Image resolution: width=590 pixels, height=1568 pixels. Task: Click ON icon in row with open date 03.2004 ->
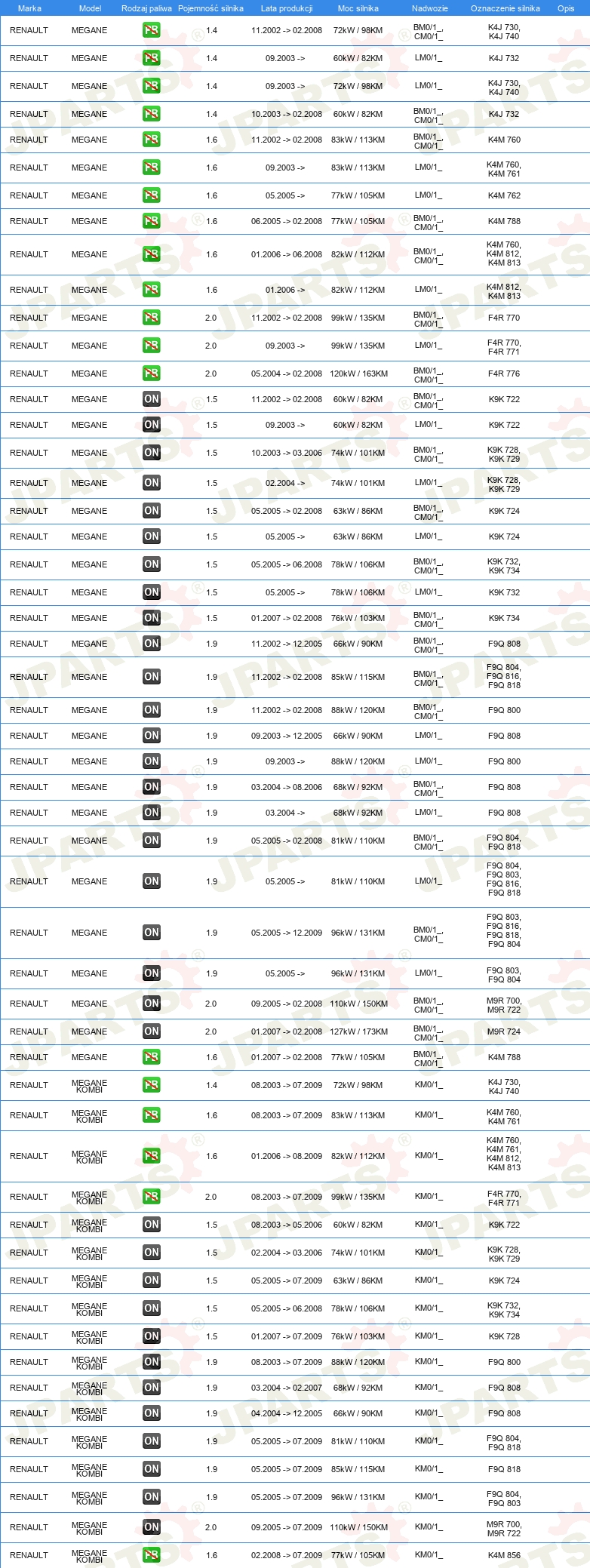[x=151, y=813]
